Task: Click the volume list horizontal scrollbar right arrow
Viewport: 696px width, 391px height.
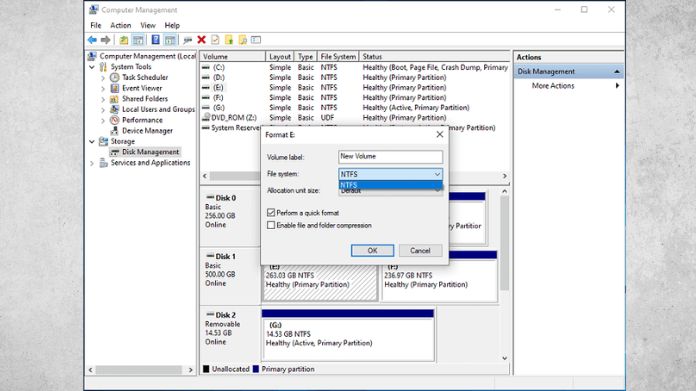Action: point(504,176)
